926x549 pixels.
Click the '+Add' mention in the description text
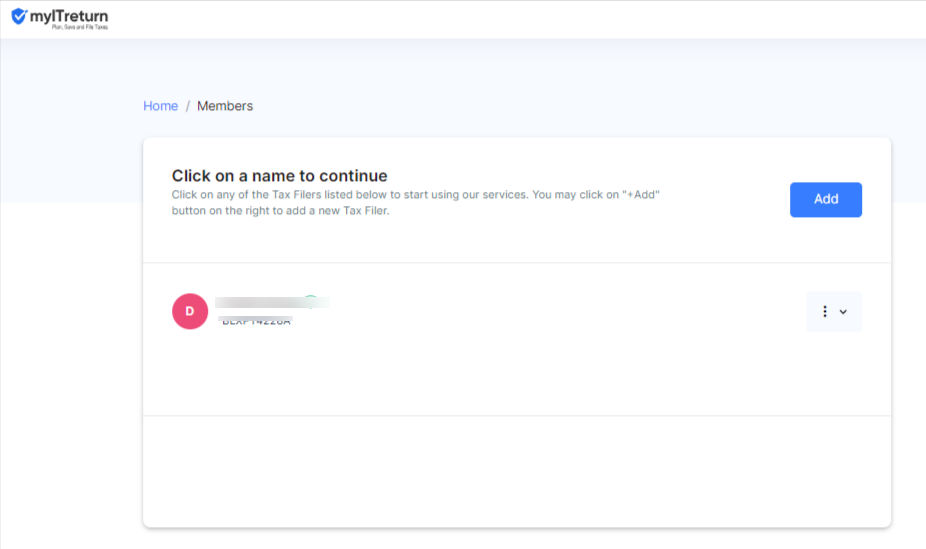click(x=643, y=194)
